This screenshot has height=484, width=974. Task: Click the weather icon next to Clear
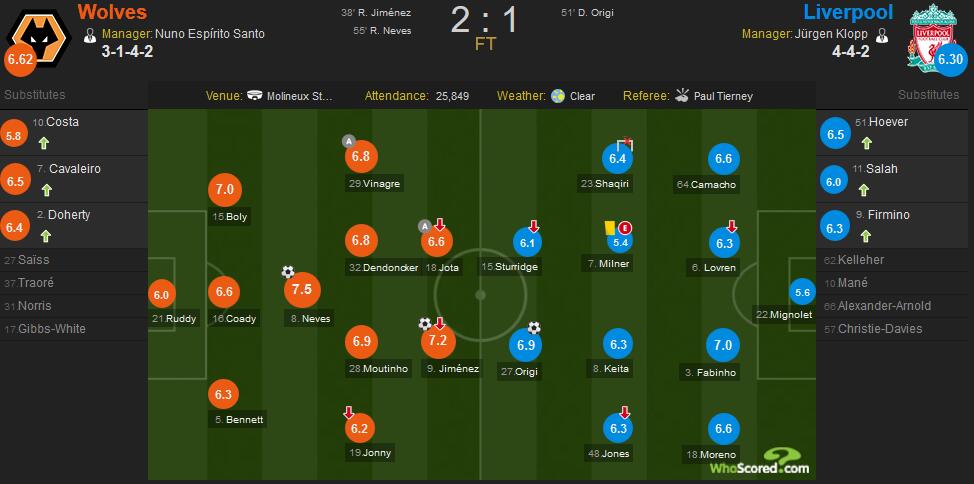(558, 96)
